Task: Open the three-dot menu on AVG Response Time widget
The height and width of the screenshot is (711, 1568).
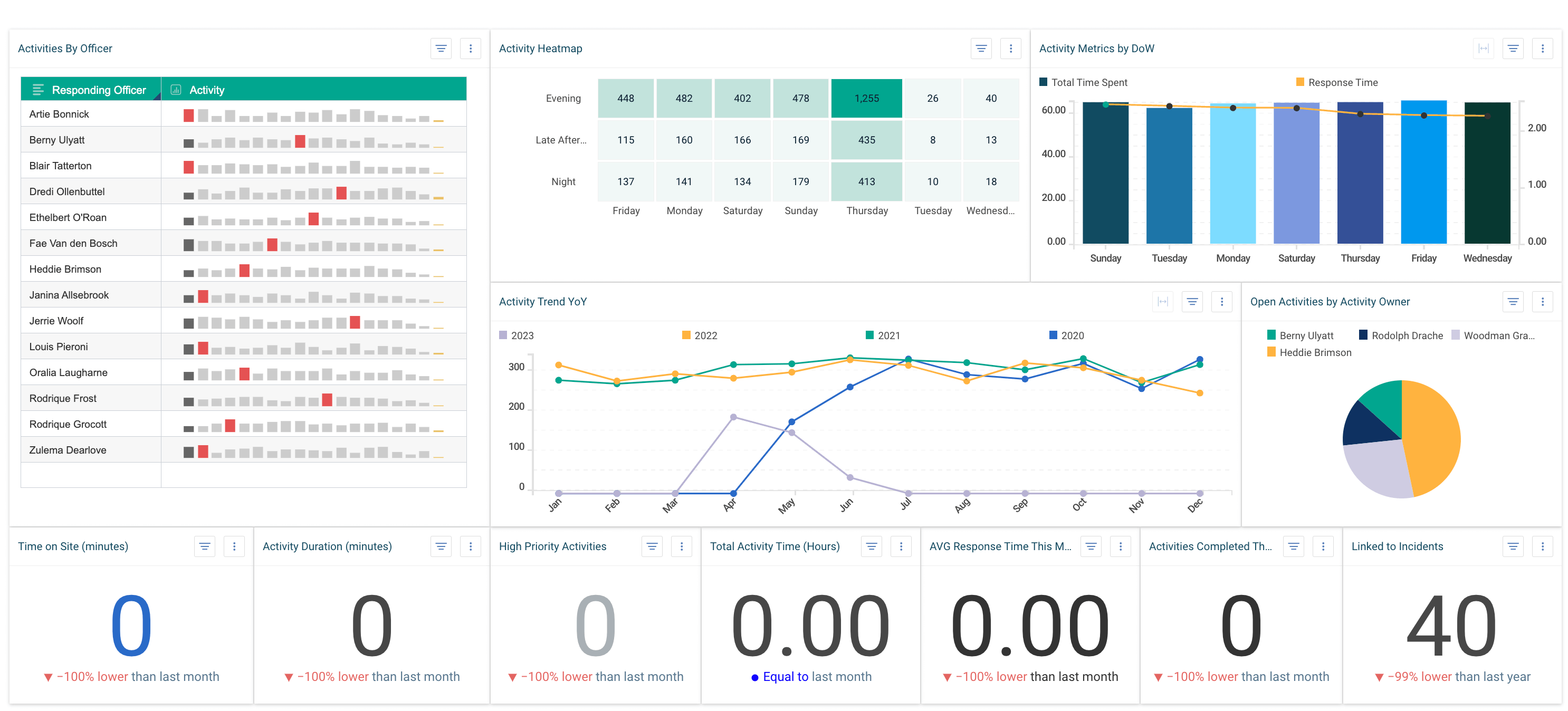Action: pos(1121,546)
